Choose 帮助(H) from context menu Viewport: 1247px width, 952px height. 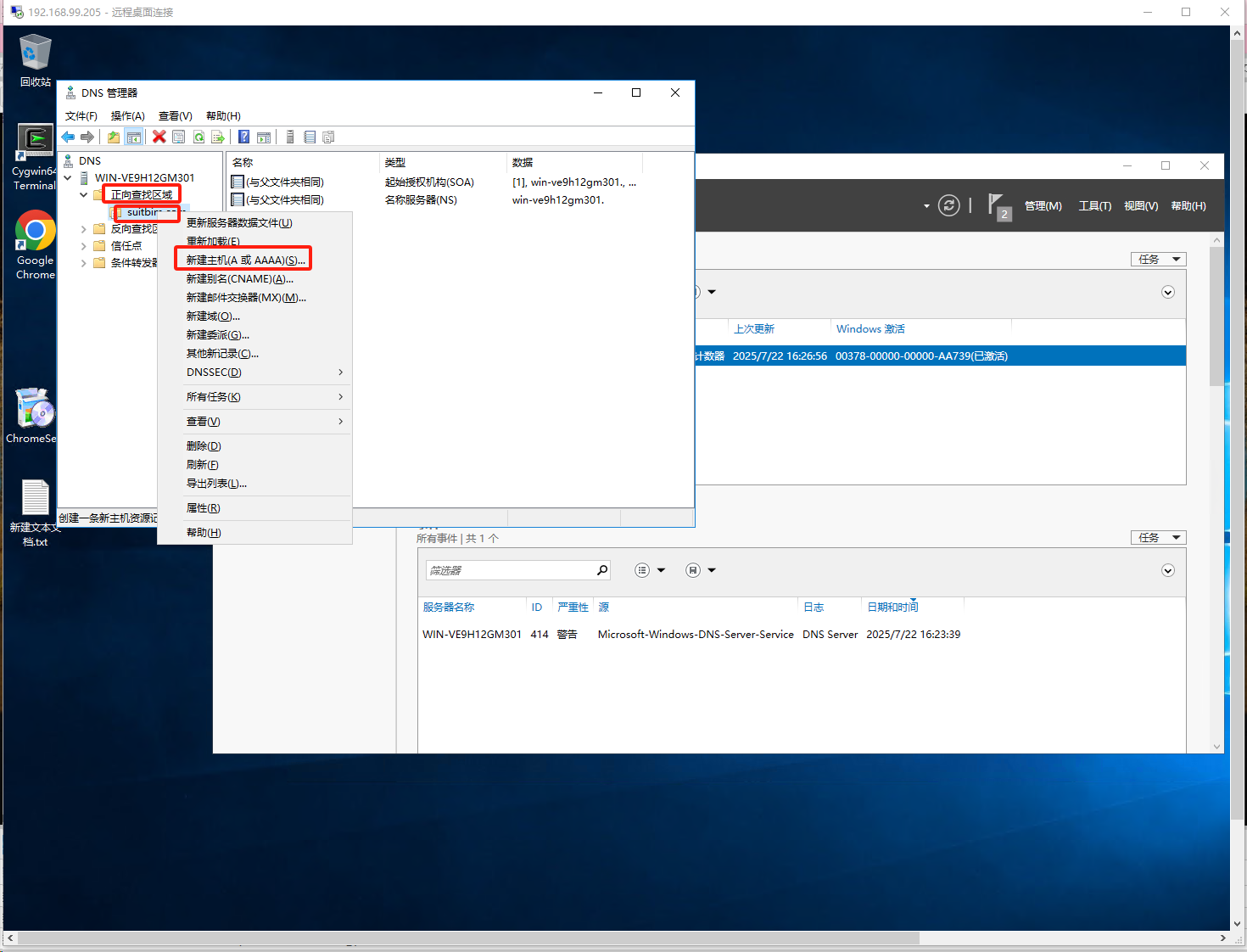254,532
